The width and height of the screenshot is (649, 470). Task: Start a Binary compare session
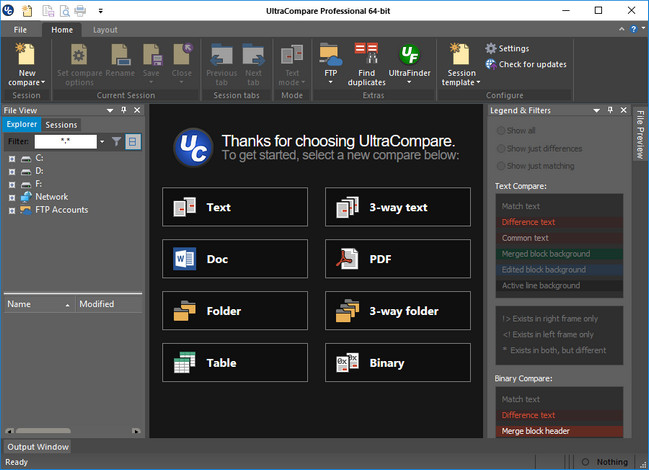397,363
